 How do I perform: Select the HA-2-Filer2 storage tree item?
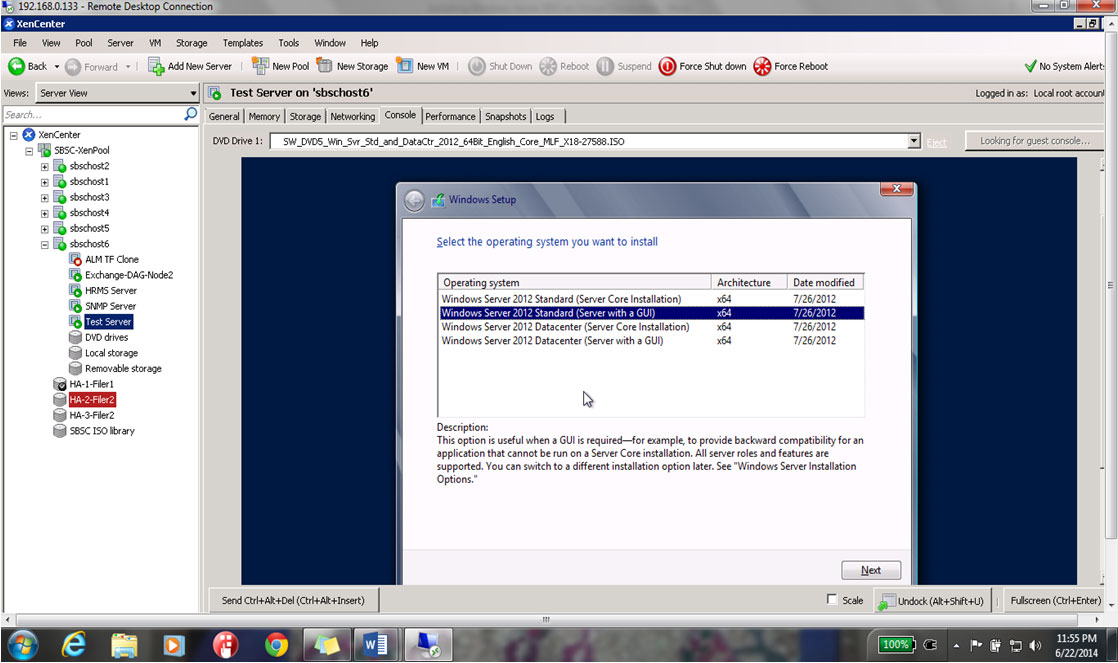[91, 400]
